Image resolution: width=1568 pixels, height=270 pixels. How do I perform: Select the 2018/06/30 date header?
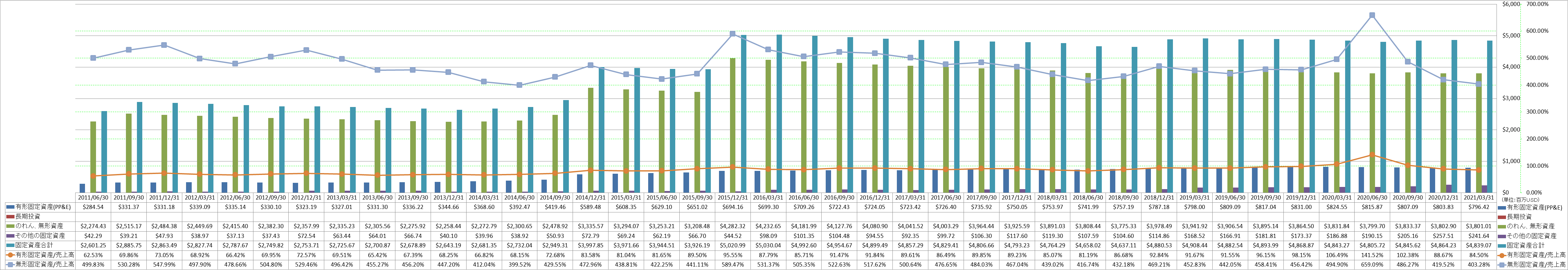[1088, 198]
